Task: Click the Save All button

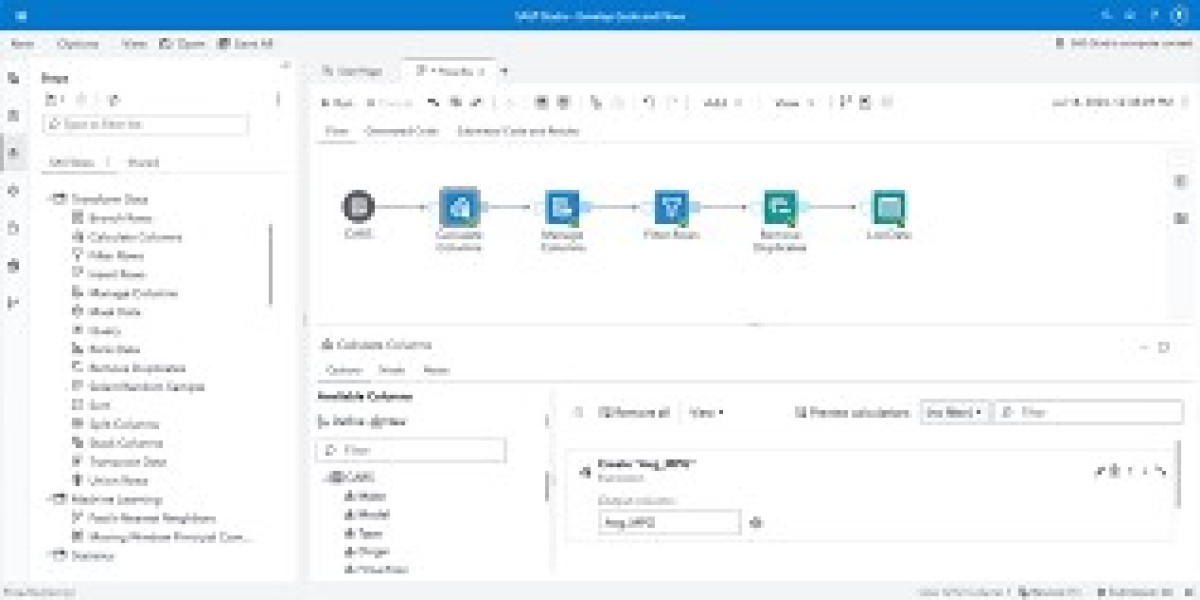Action: click(x=245, y=44)
